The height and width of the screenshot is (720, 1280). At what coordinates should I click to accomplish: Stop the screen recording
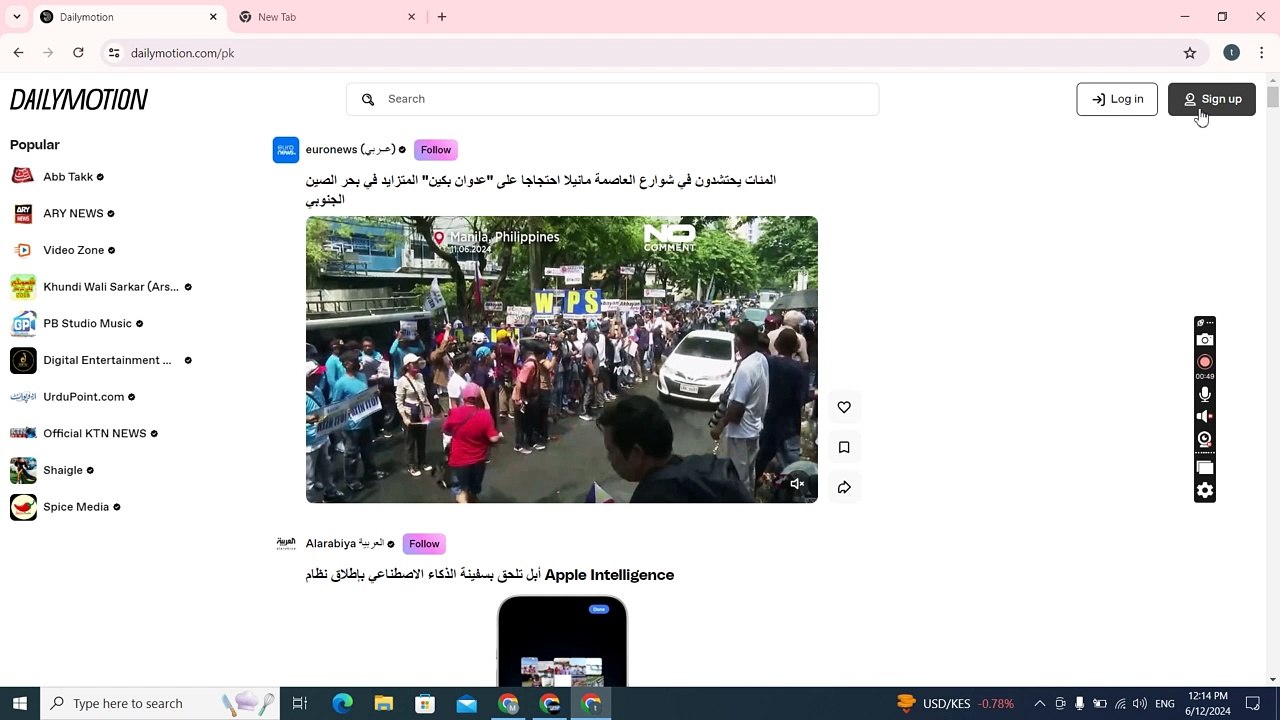1205,362
